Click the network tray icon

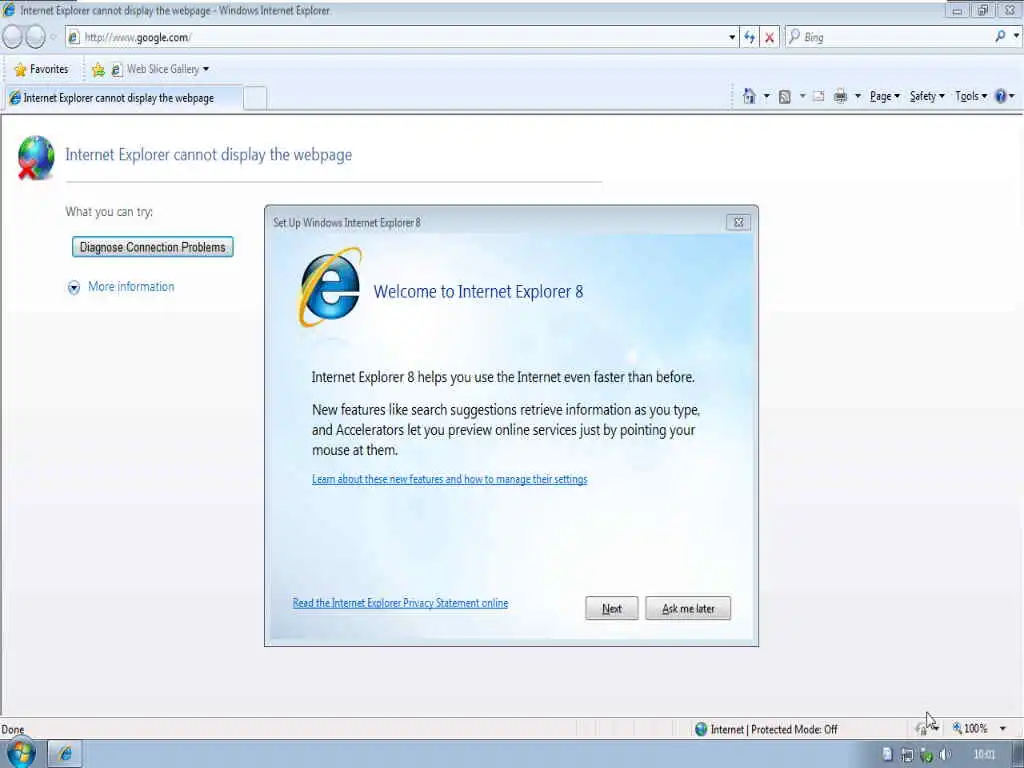[x=907, y=755]
